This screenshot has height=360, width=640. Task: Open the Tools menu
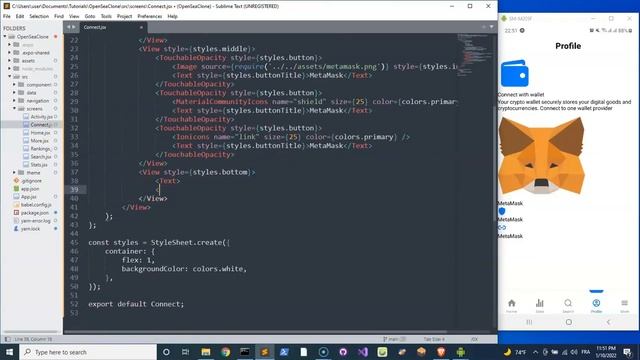pyautogui.click(x=106, y=16)
